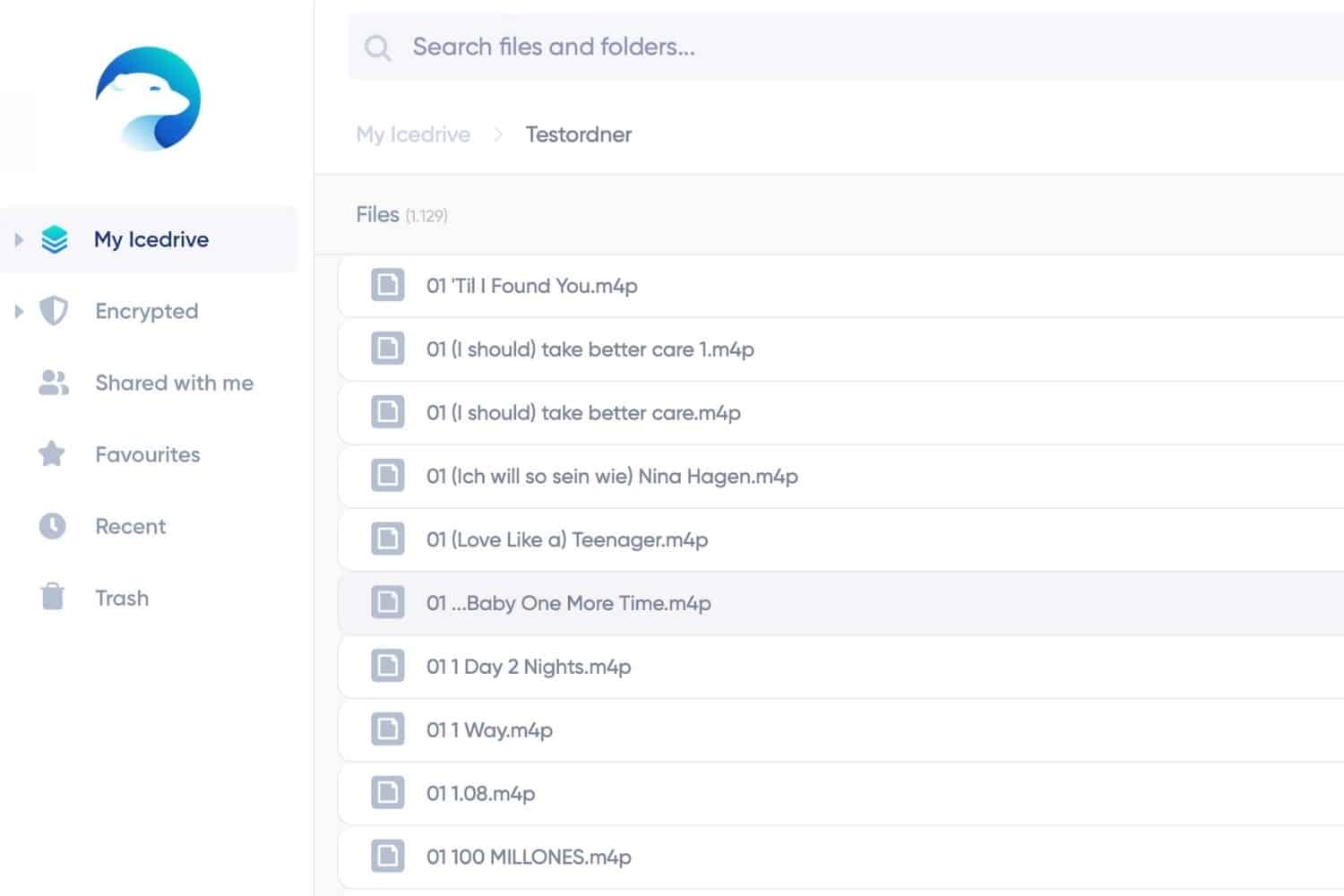Click the Shared with me people icon
The height and width of the screenshot is (896, 1344).
click(x=54, y=383)
